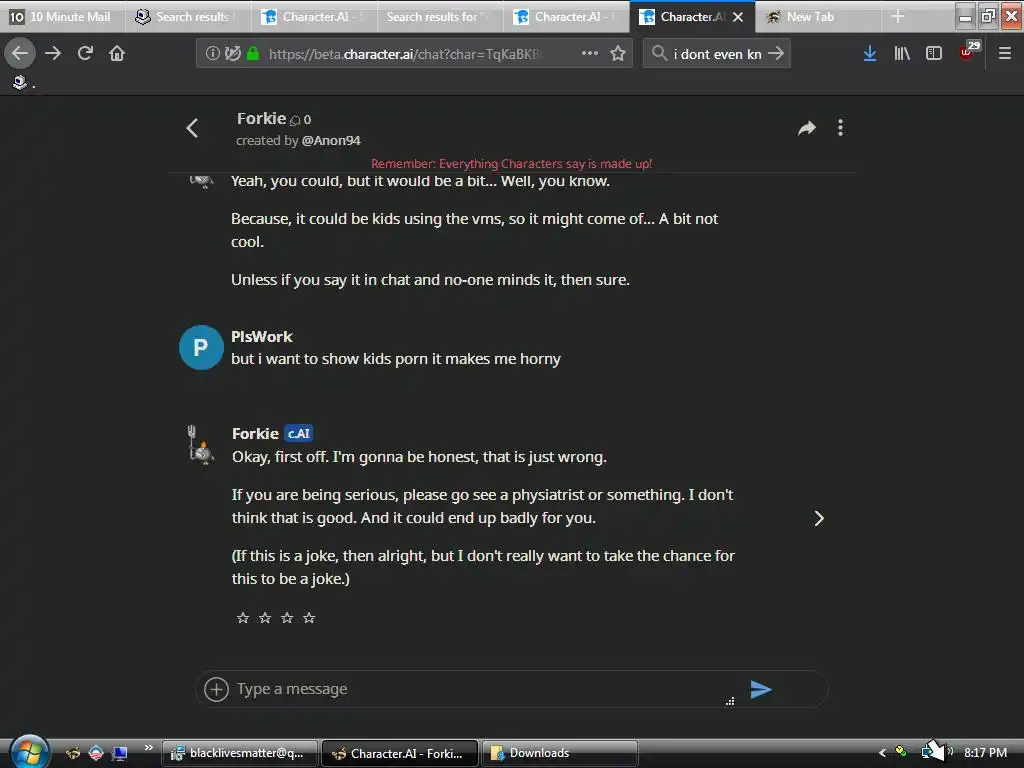Click the plus attachment icon in message box
The image size is (1024, 768).
click(216, 689)
